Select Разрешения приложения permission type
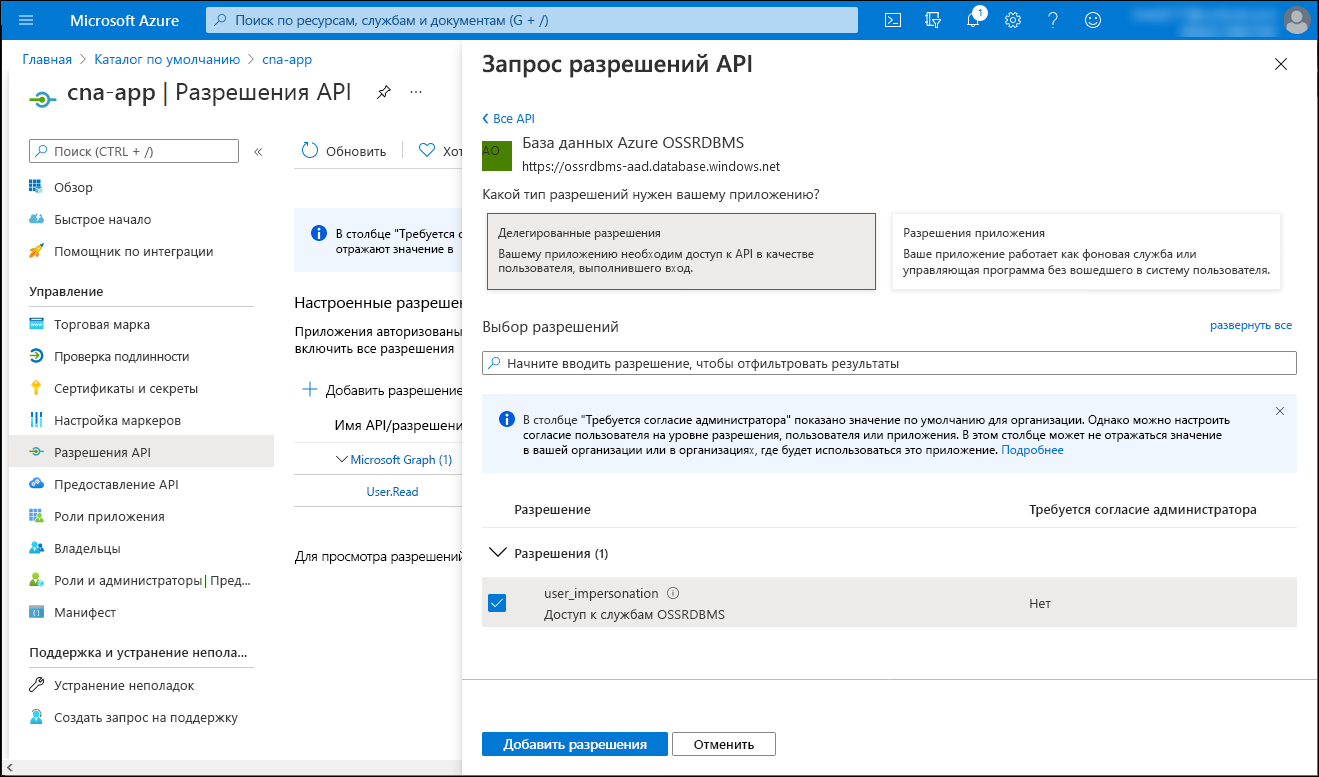This screenshot has width=1319, height=777. point(1086,251)
